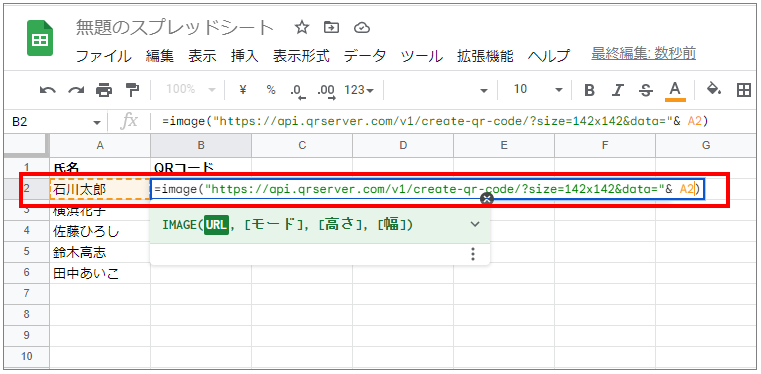Image resolution: width=761 pixels, height=374 pixels.
Task: Click the URL argument in IMAGE hint
Action: coord(216,225)
